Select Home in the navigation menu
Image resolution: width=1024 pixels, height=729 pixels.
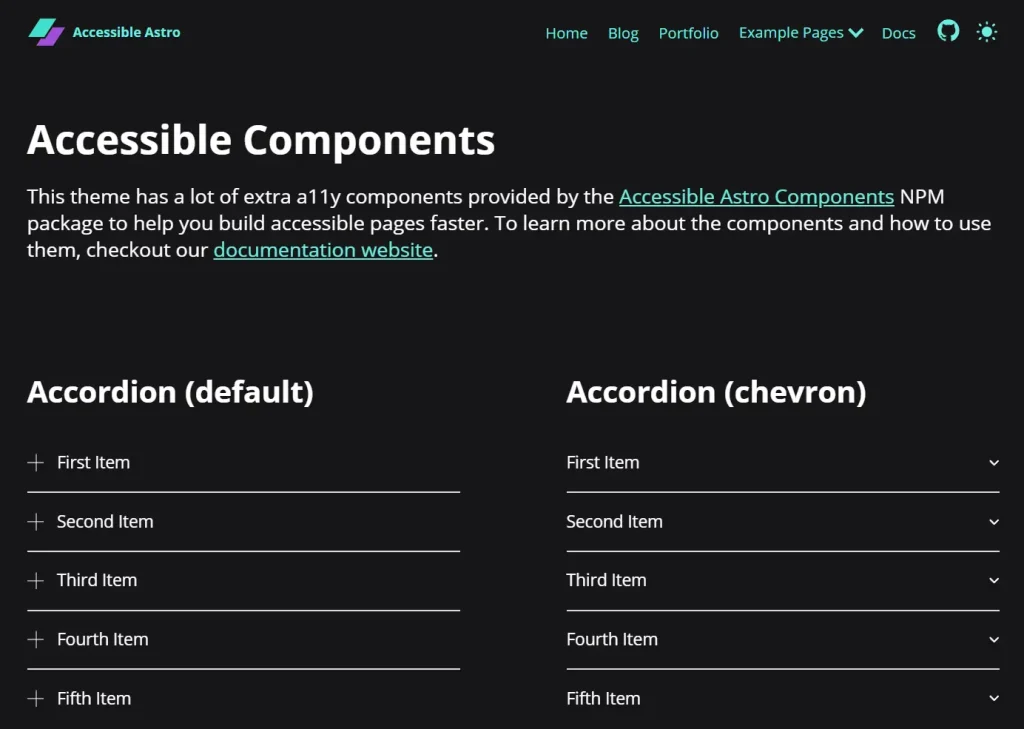566,33
